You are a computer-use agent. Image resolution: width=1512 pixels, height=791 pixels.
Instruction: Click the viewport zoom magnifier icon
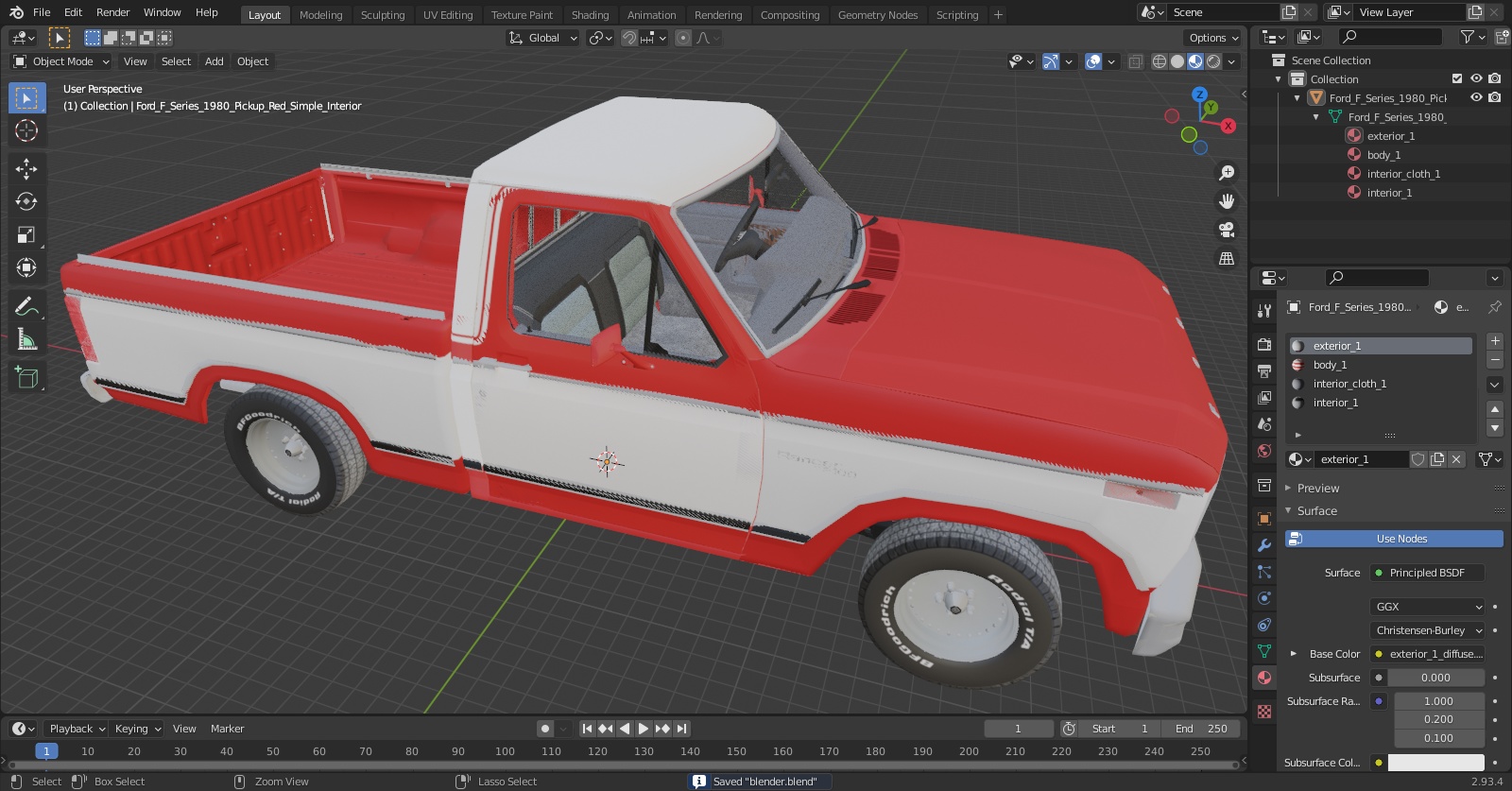pyautogui.click(x=1227, y=173)
